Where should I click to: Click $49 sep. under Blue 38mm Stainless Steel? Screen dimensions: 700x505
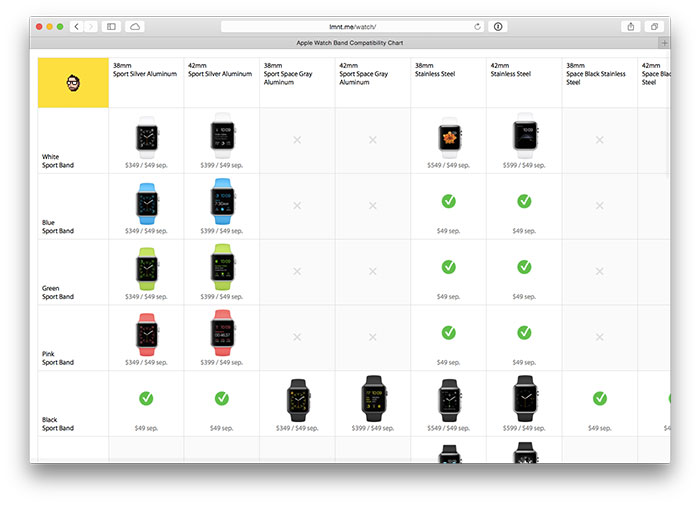click(449, 231)
